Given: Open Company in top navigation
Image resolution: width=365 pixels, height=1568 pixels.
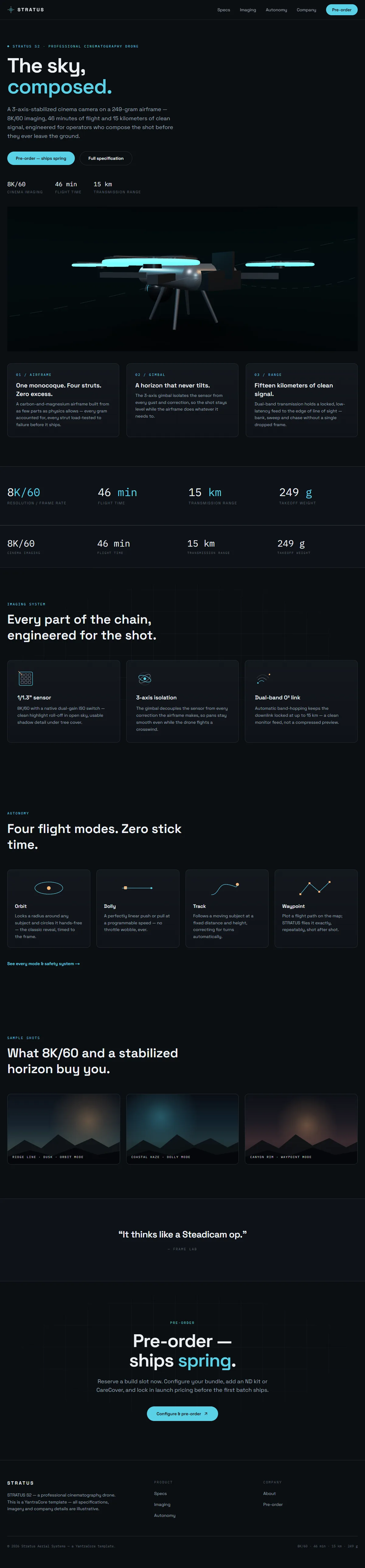Looking at the screenshot, I should click(x=306, y=10).
